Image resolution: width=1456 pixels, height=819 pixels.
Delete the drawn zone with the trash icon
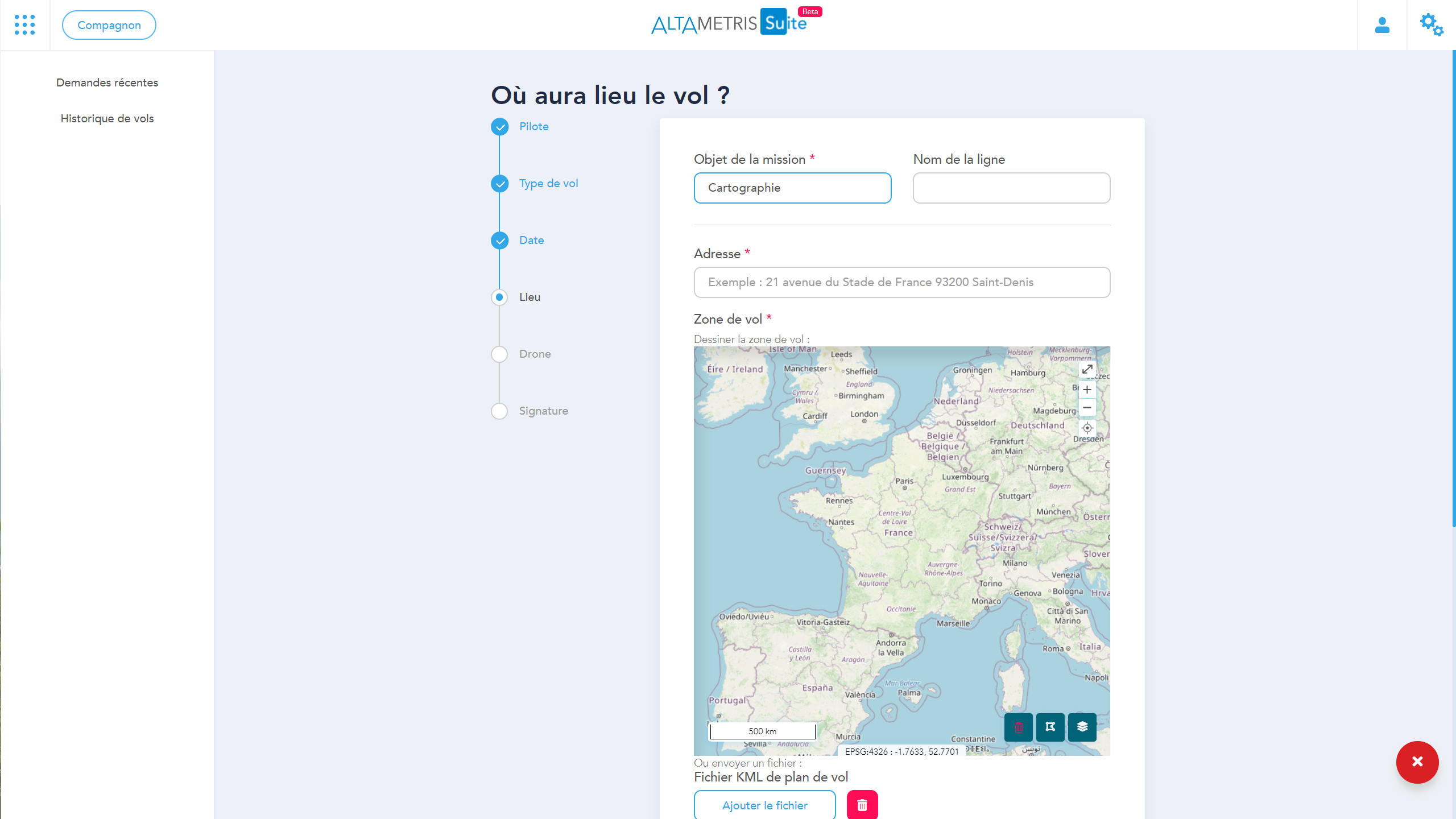1018,727
